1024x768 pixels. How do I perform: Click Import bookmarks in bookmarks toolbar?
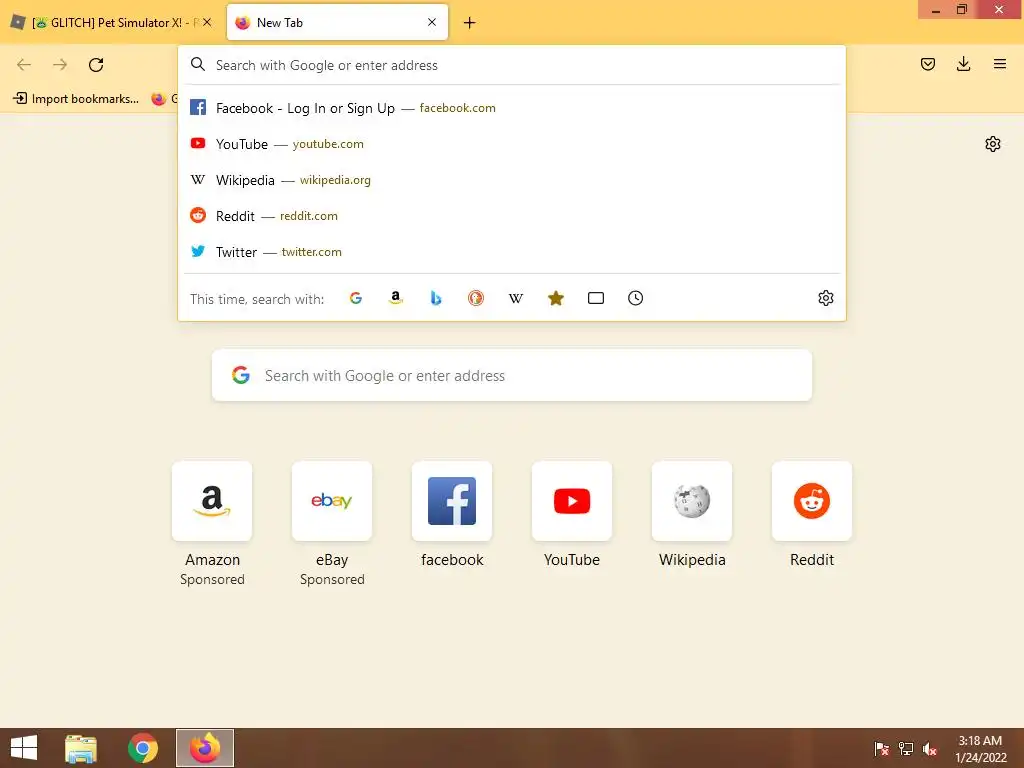(76, 99)
